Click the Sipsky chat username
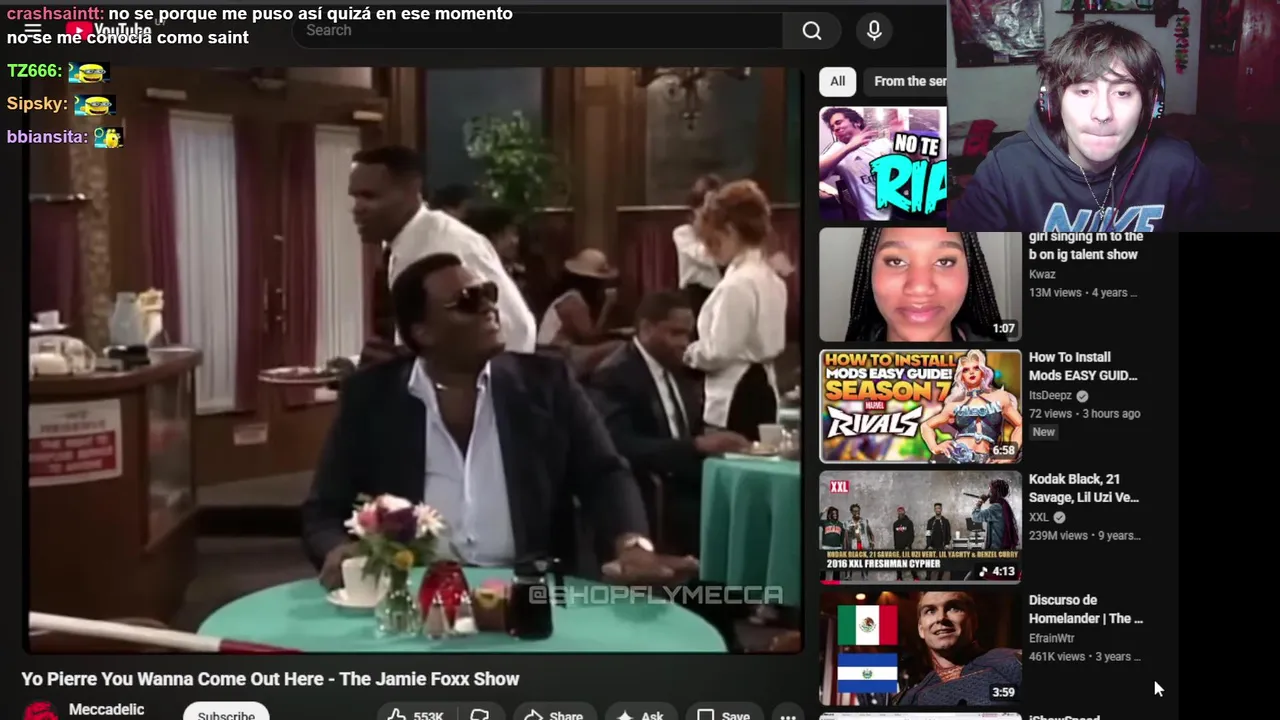Image resolution: width=1280 pixels, height=720 pixels. (x=37, y=104)
